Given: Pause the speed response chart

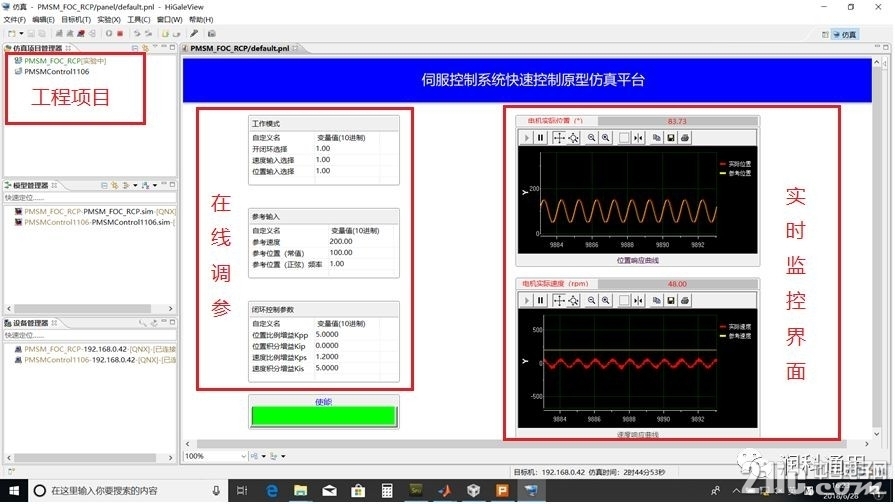Looking at the screenshot, I should click(540, 300).
